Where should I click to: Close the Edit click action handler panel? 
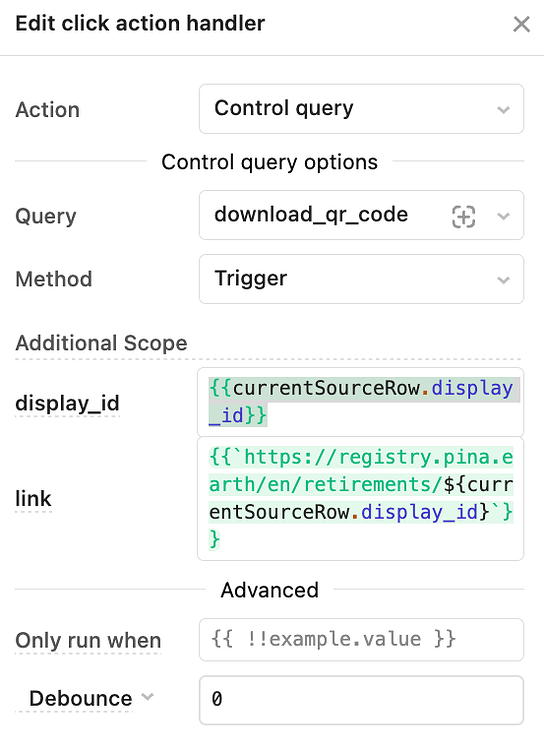pyautogui.click(x=521, y=24)
